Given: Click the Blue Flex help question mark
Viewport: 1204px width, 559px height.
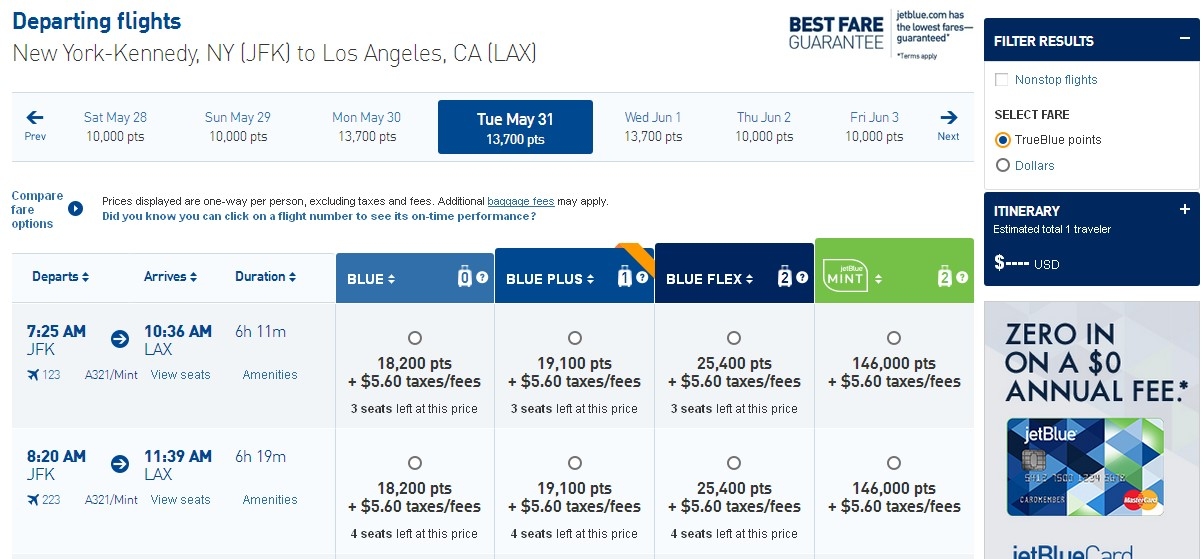Looking at the screenshot, I should [x=801, y=277].
